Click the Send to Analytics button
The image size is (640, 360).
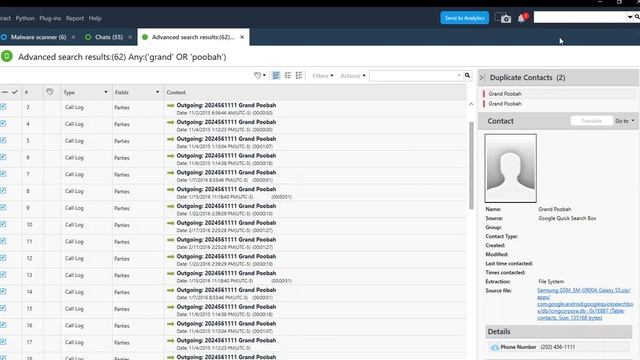(464, 18)
